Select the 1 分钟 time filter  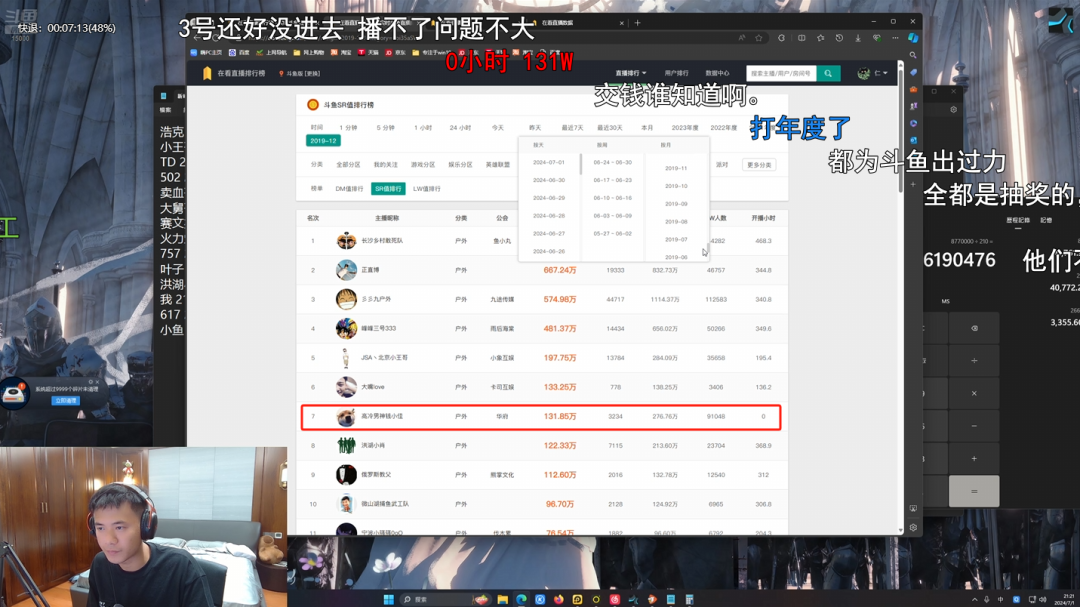coord(349,127)
